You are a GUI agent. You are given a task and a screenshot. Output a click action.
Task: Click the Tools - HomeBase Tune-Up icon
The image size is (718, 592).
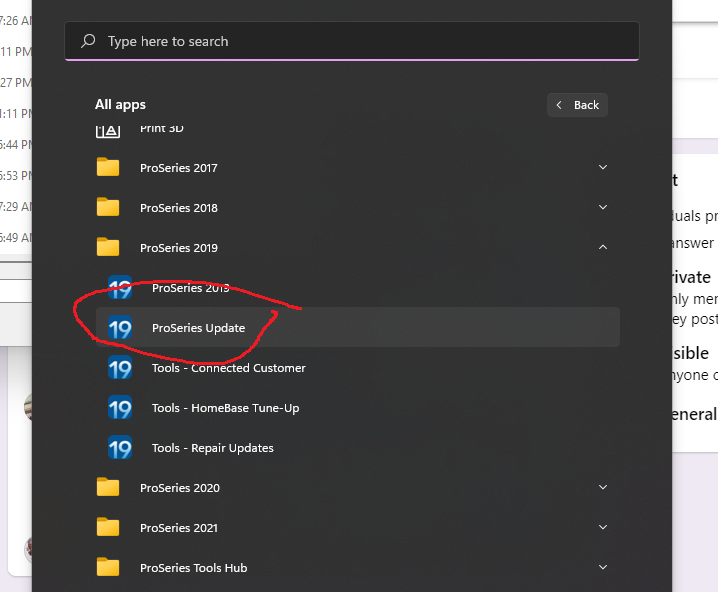click(120, 408)
